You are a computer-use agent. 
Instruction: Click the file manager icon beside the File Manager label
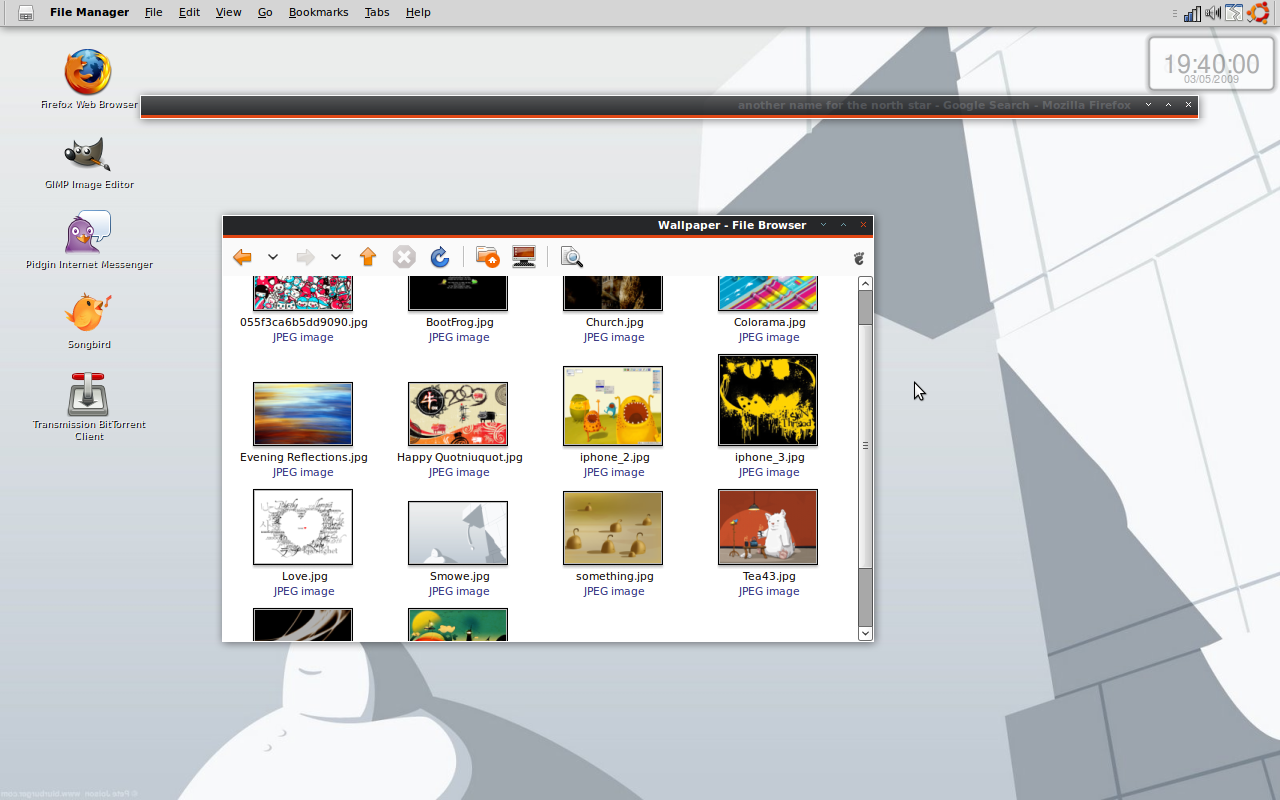(26, 13)
